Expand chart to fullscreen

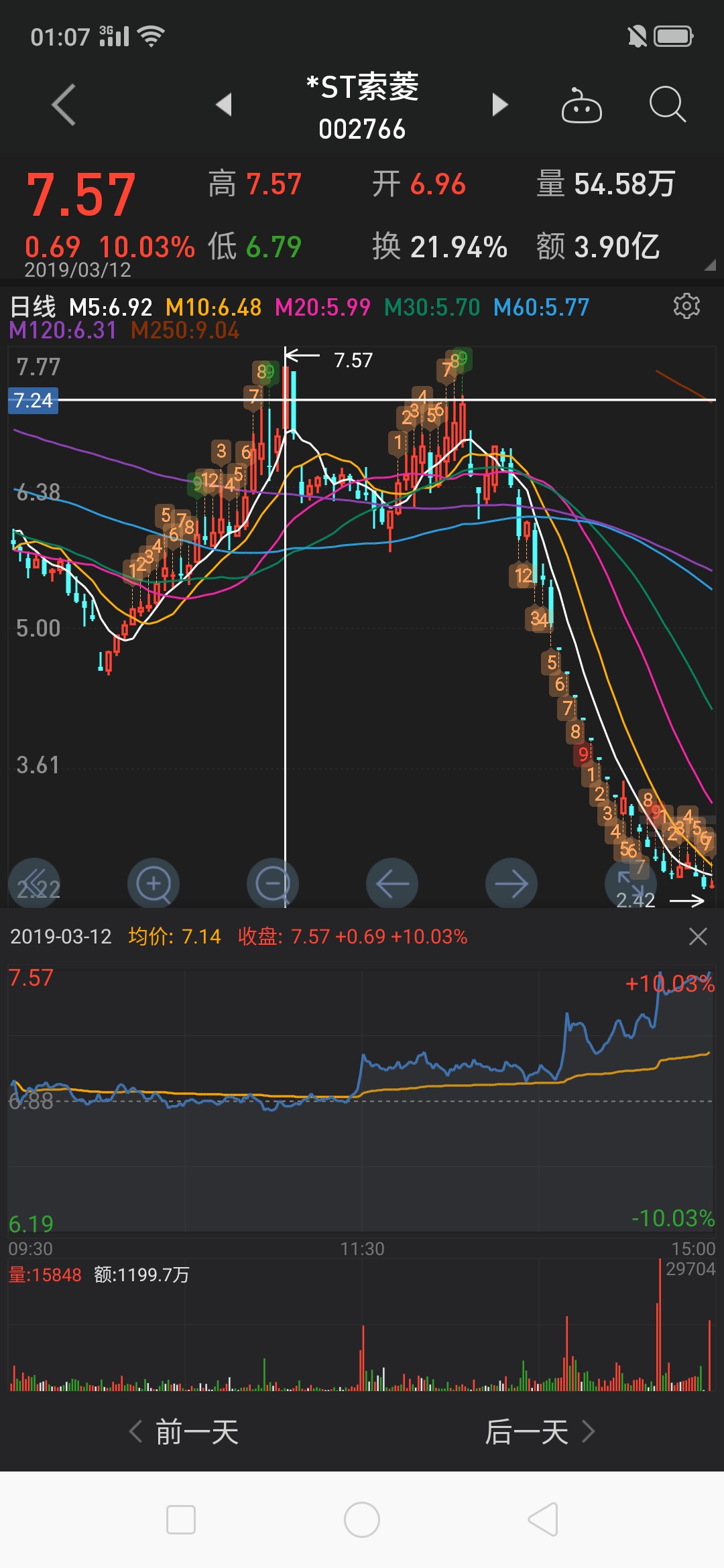tap(630, 884)
